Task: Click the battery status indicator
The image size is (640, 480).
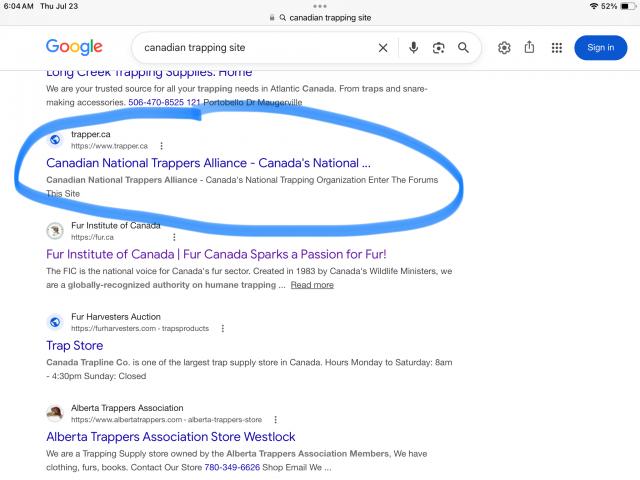Action: click(628, 6)
